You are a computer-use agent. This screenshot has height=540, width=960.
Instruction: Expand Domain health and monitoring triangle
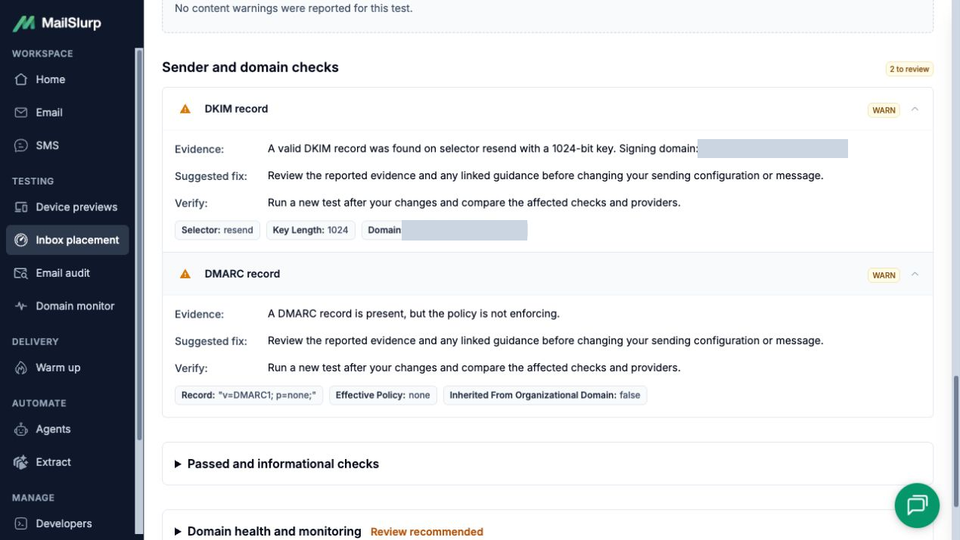tap(178, 531)
